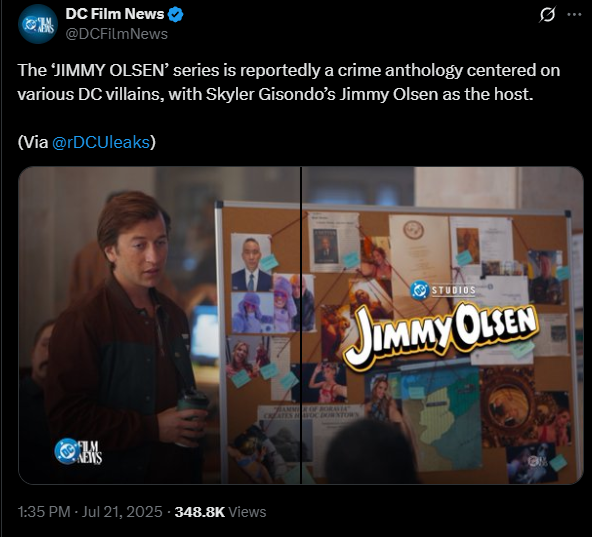
Task: Click the blue verified badge
Action: click(175, 14)
